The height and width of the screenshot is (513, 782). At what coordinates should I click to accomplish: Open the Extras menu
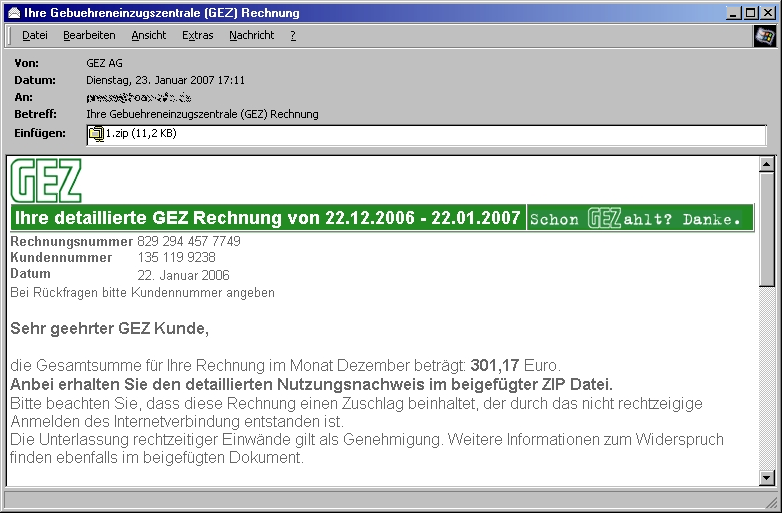tap(197, 35)
